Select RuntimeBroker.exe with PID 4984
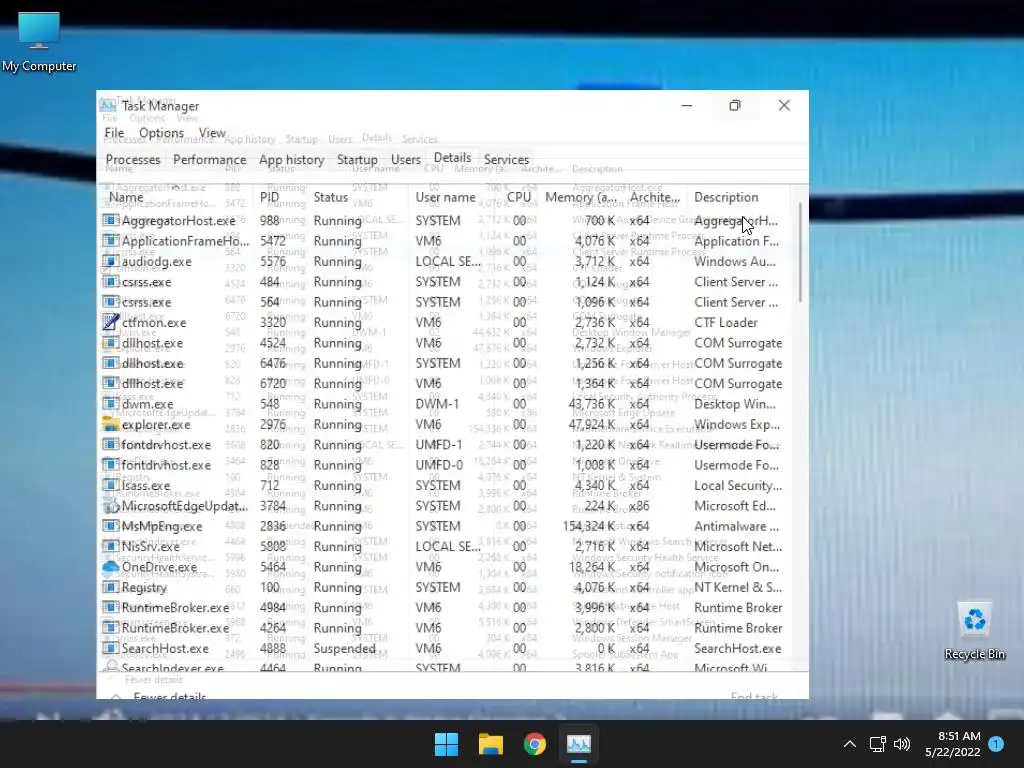The width and height of the screenshot is (1024, 768). [x=446, y=607]
